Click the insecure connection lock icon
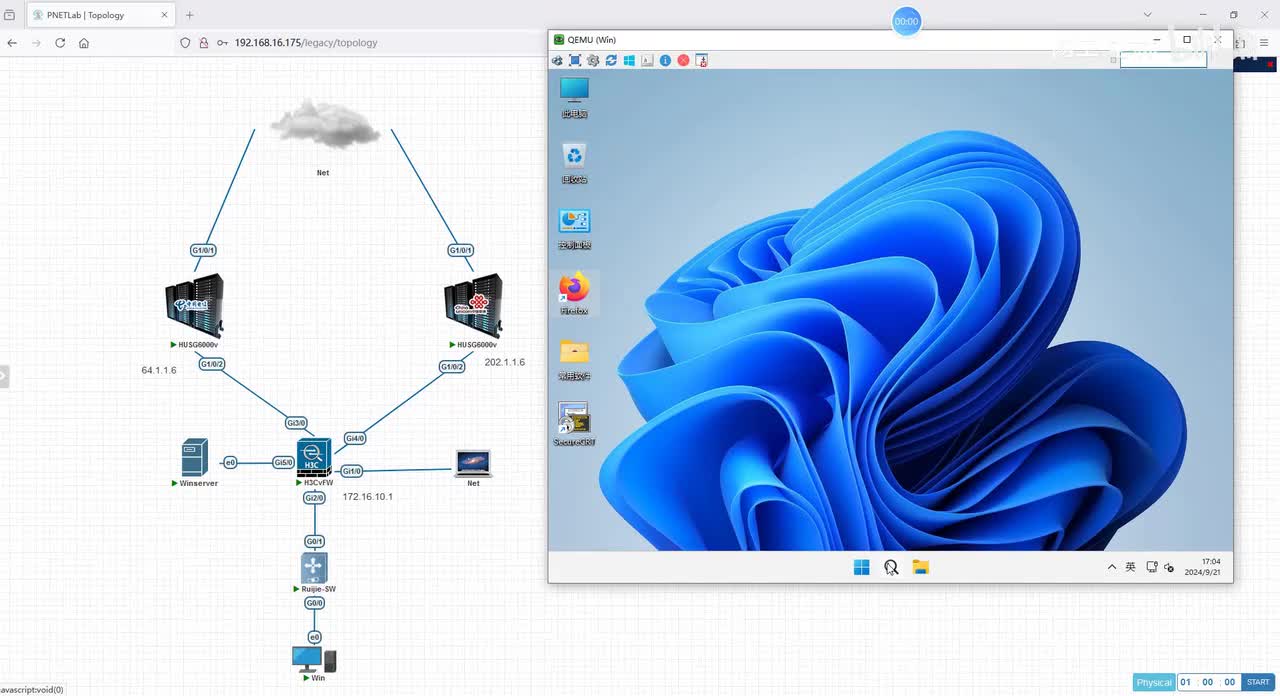1280x696 pixels. pyautogui.click(x=204, y=43)
